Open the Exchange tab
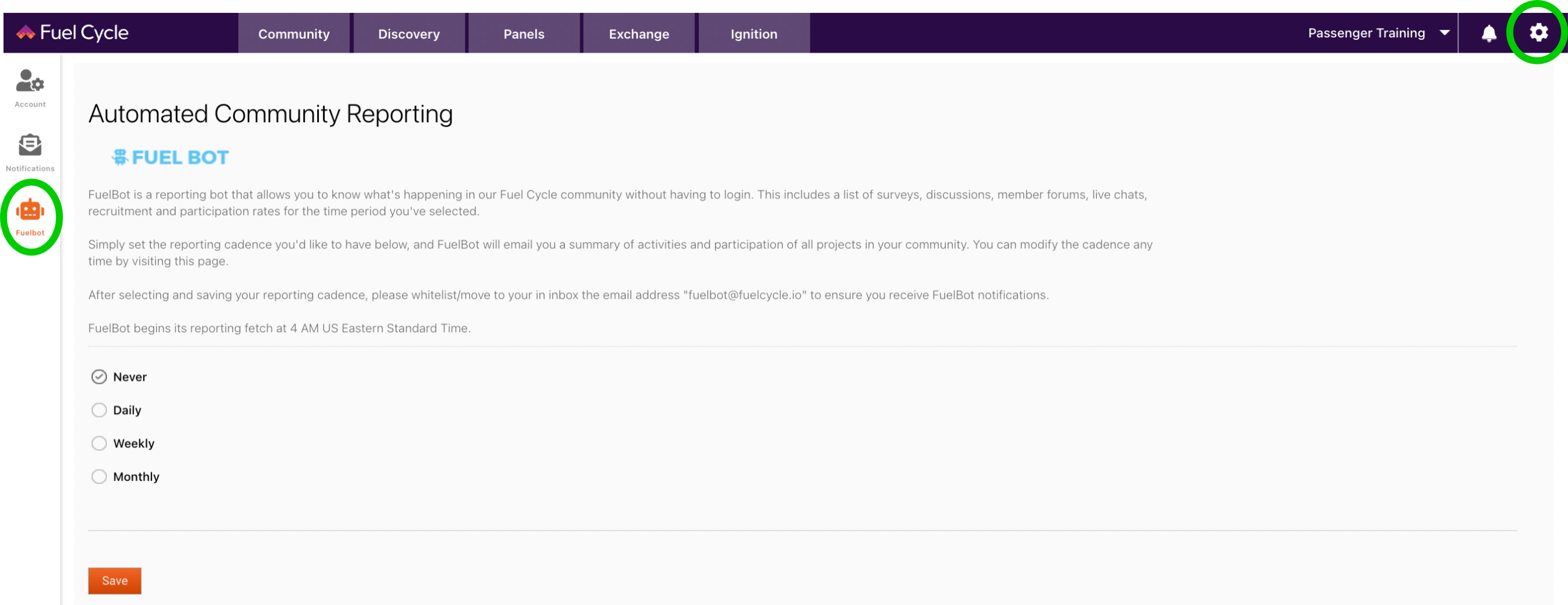This screenshot has width=1568, height=605. coord(639,33)
